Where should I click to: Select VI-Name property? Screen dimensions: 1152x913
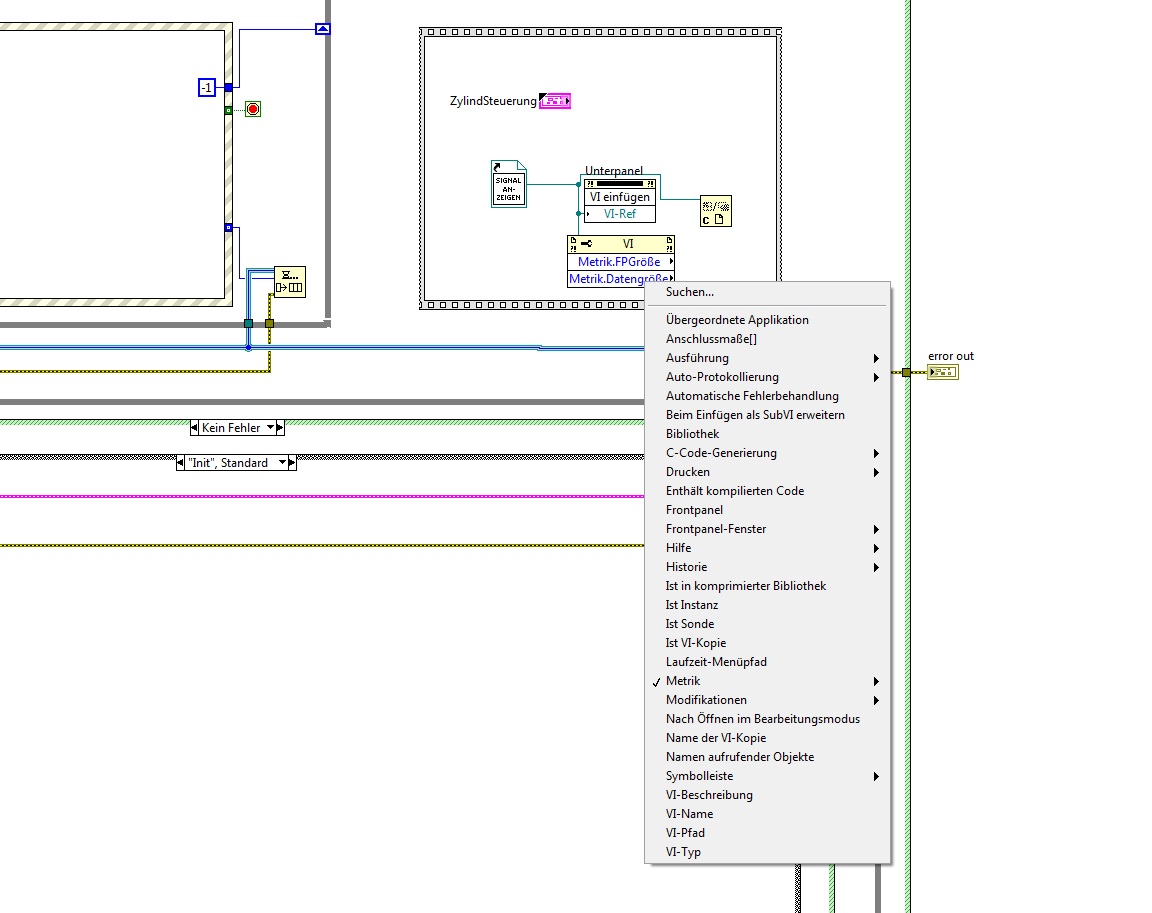point(767,814)
